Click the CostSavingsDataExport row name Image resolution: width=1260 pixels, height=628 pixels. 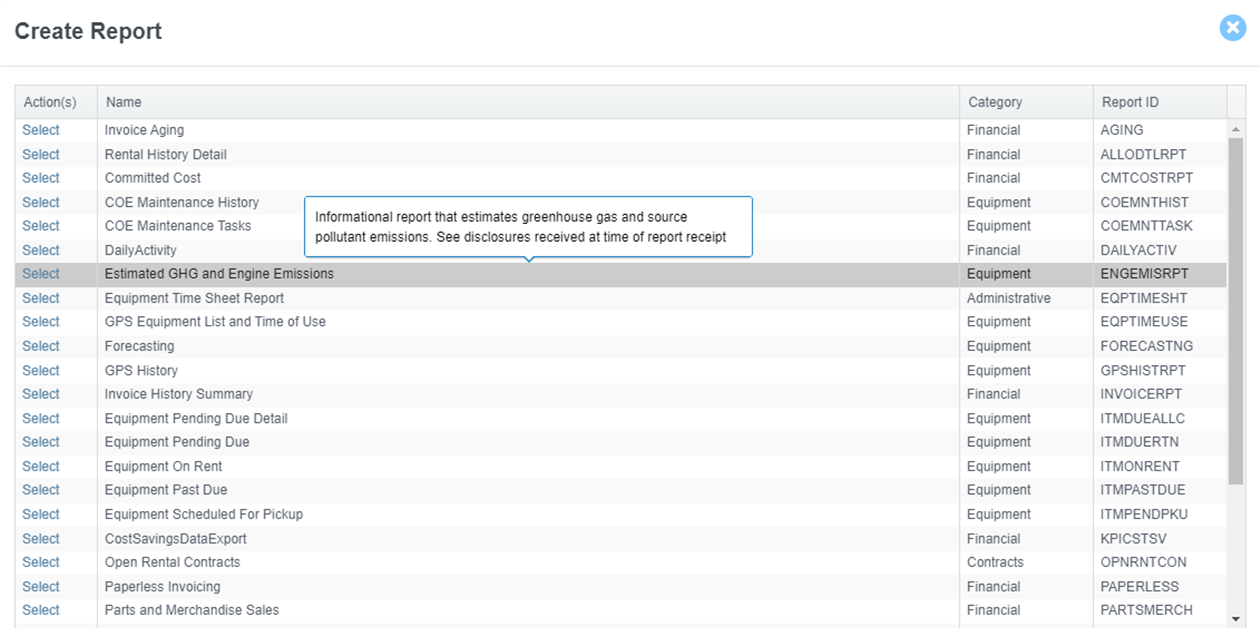click(x=176, y=538)
